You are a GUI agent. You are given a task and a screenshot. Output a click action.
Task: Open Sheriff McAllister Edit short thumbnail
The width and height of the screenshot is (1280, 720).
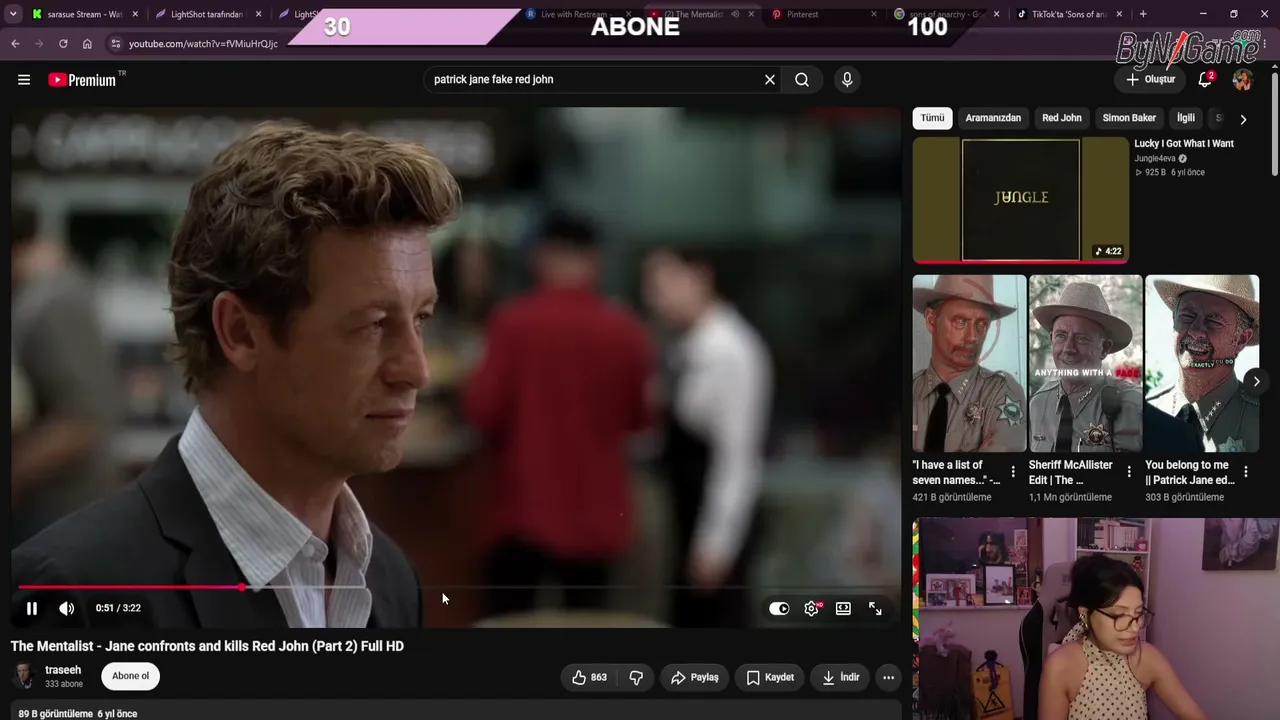pos(1085,363)
